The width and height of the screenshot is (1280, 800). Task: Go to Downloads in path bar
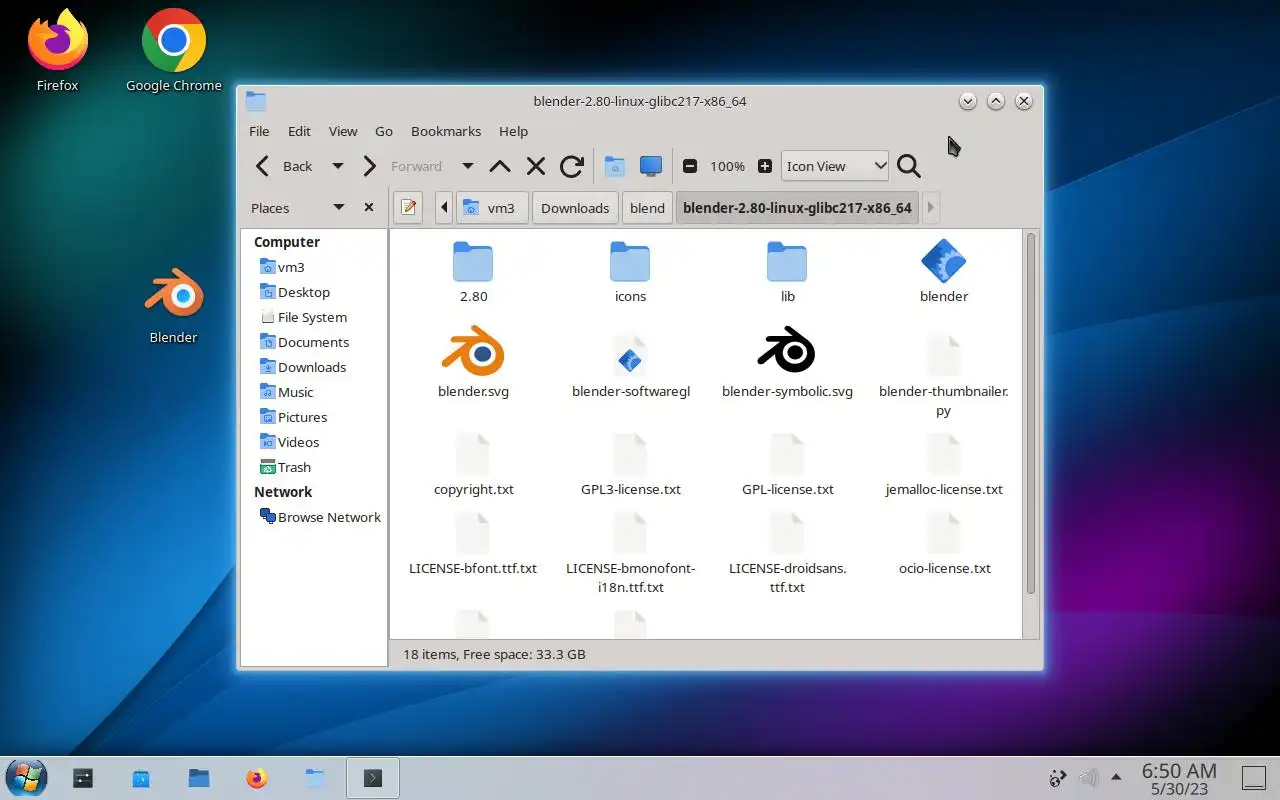point(575,208)
